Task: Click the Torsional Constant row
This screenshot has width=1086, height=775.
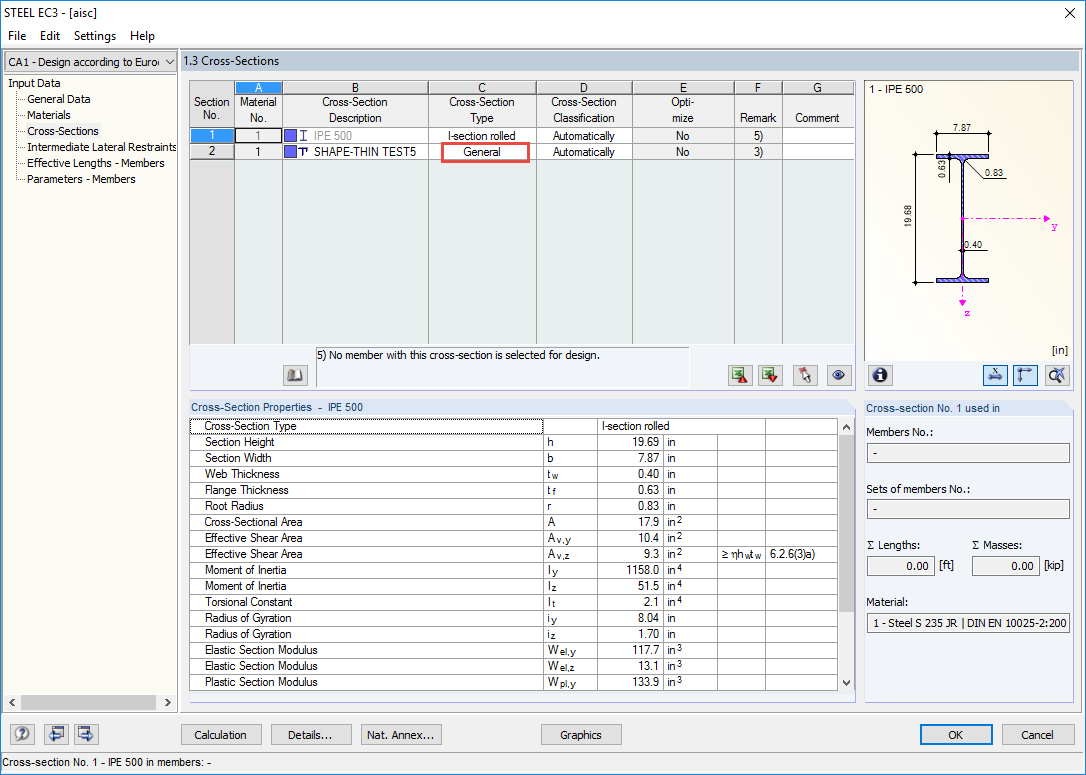Action: point(513,602)
